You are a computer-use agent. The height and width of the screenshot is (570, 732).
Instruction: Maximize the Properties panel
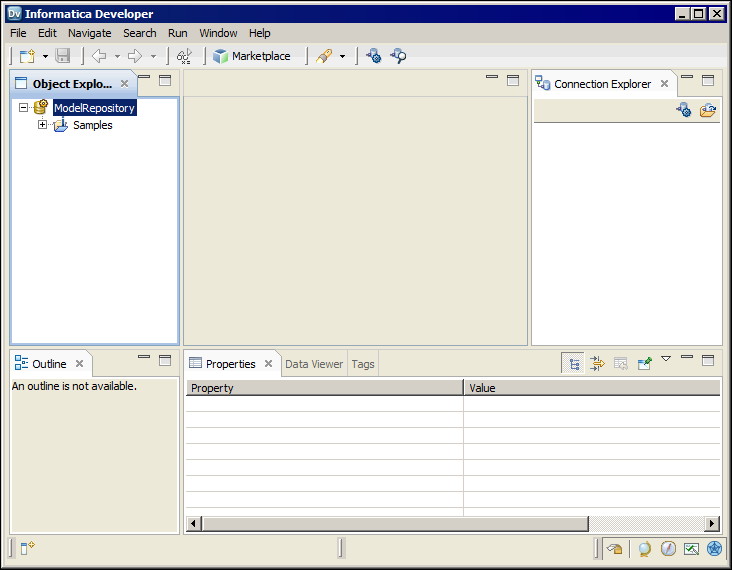point(708,360)
